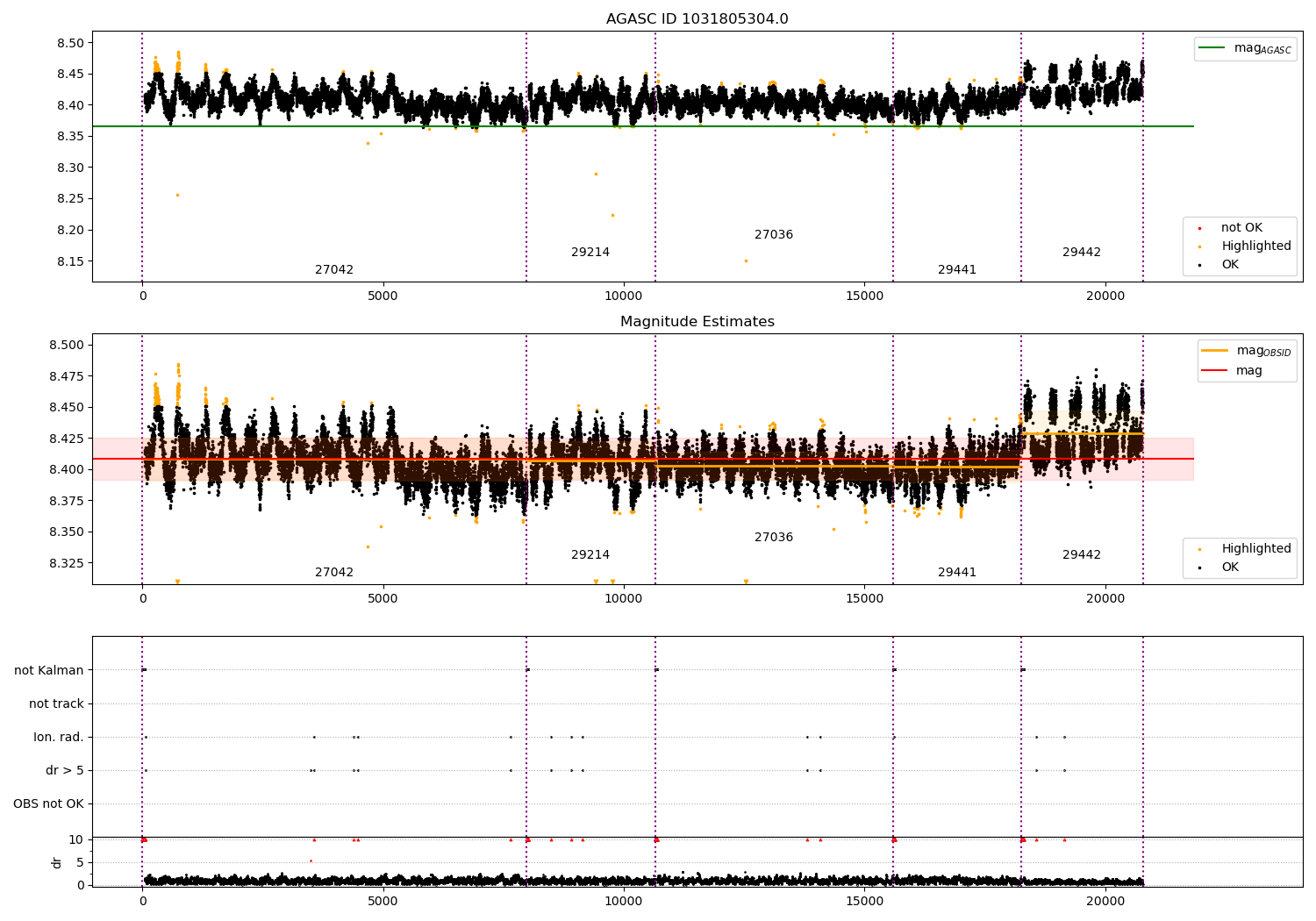Click the 8.500 y-tick of Magnitude Estimates plot
Viewport: 1316px width, 921px height.
66,346
